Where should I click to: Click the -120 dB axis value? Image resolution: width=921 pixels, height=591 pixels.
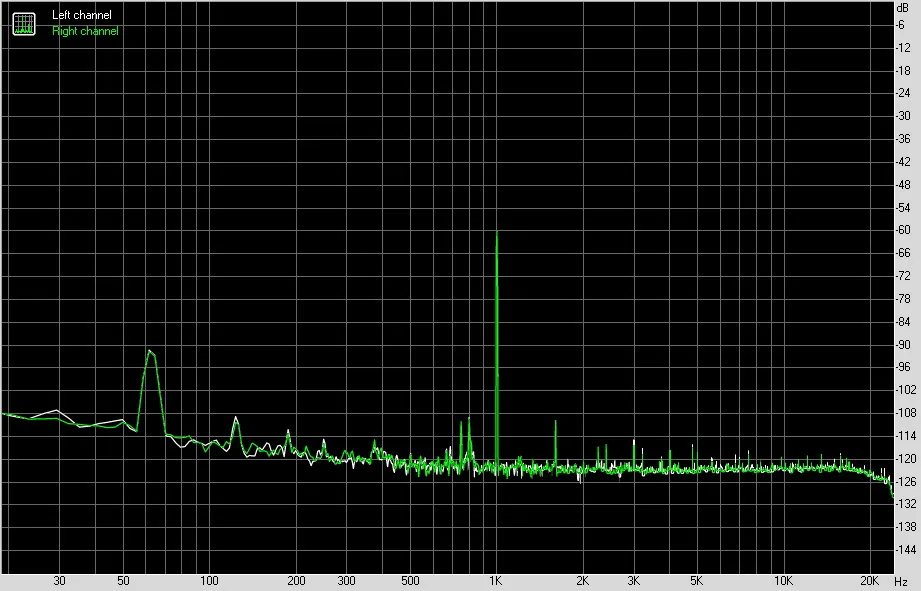point(906,459)
